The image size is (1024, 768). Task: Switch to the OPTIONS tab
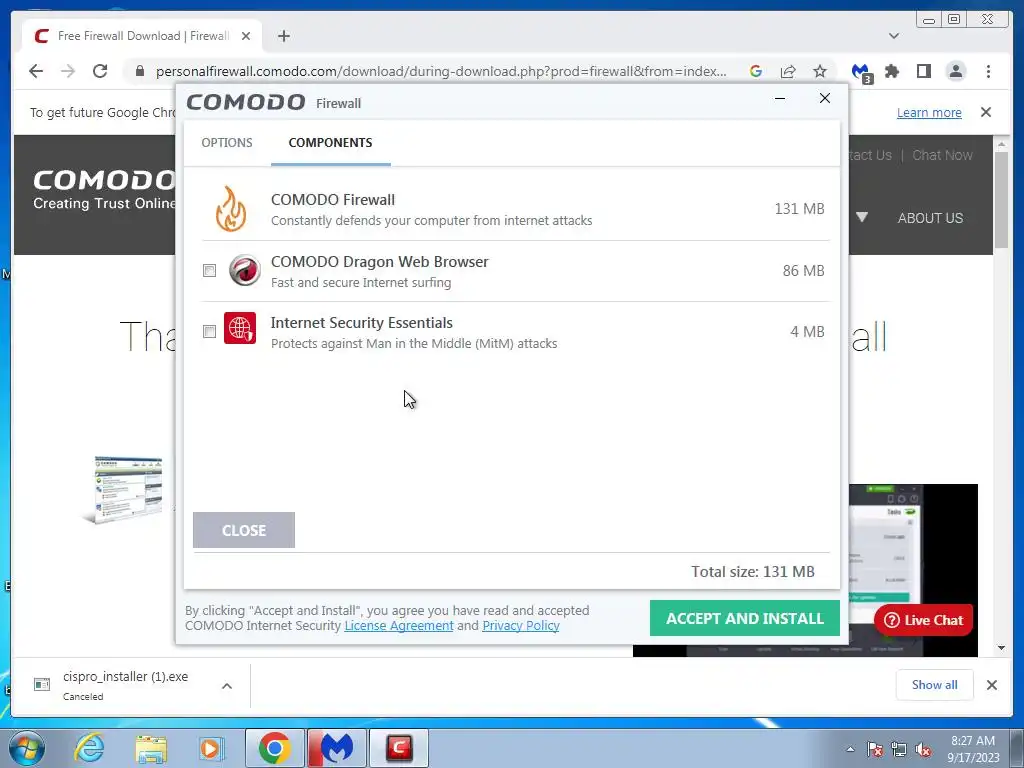click(x=227, y=142)
